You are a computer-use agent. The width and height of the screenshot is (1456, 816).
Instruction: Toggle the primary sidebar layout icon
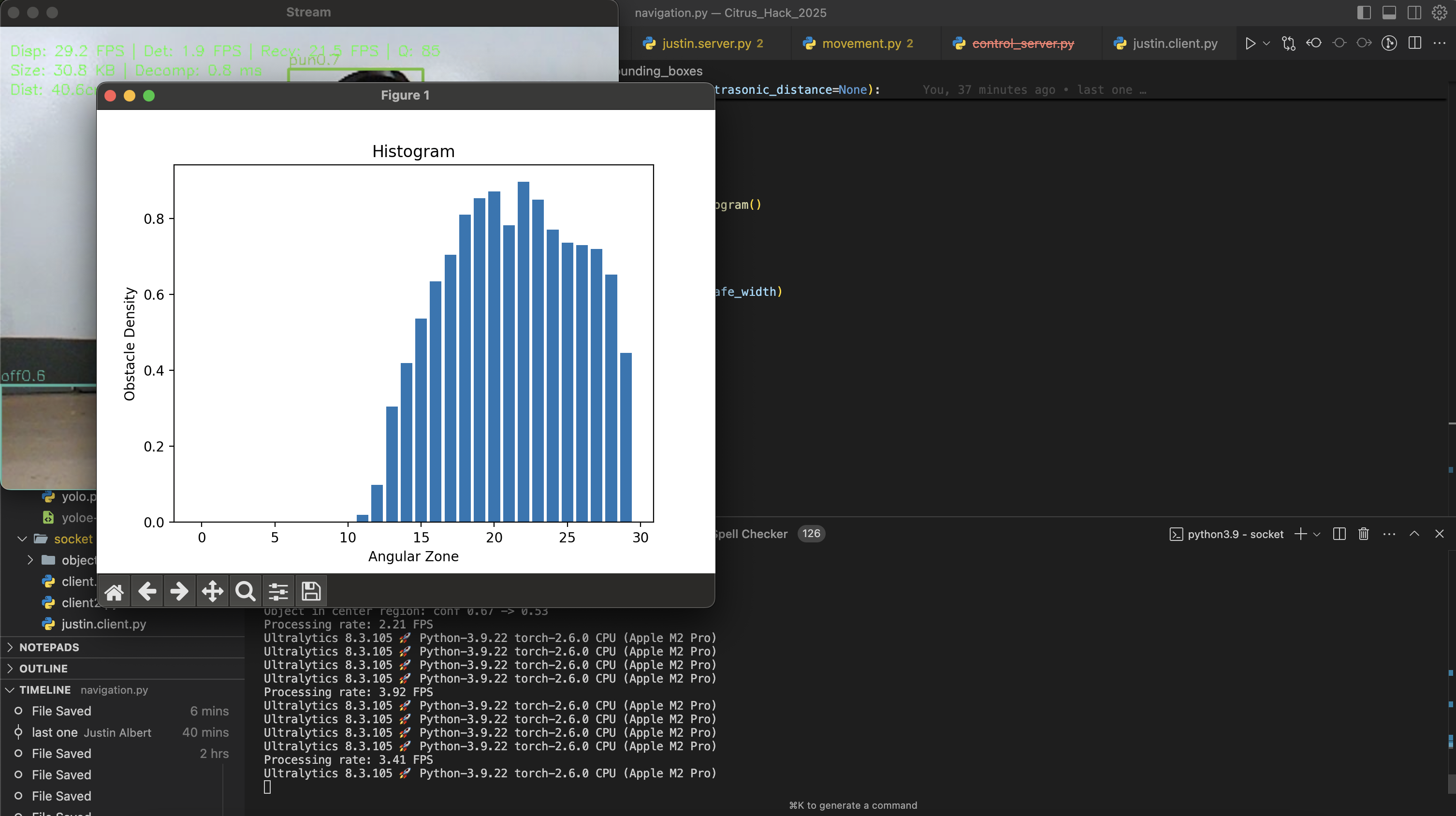[x=1364, y=13]
